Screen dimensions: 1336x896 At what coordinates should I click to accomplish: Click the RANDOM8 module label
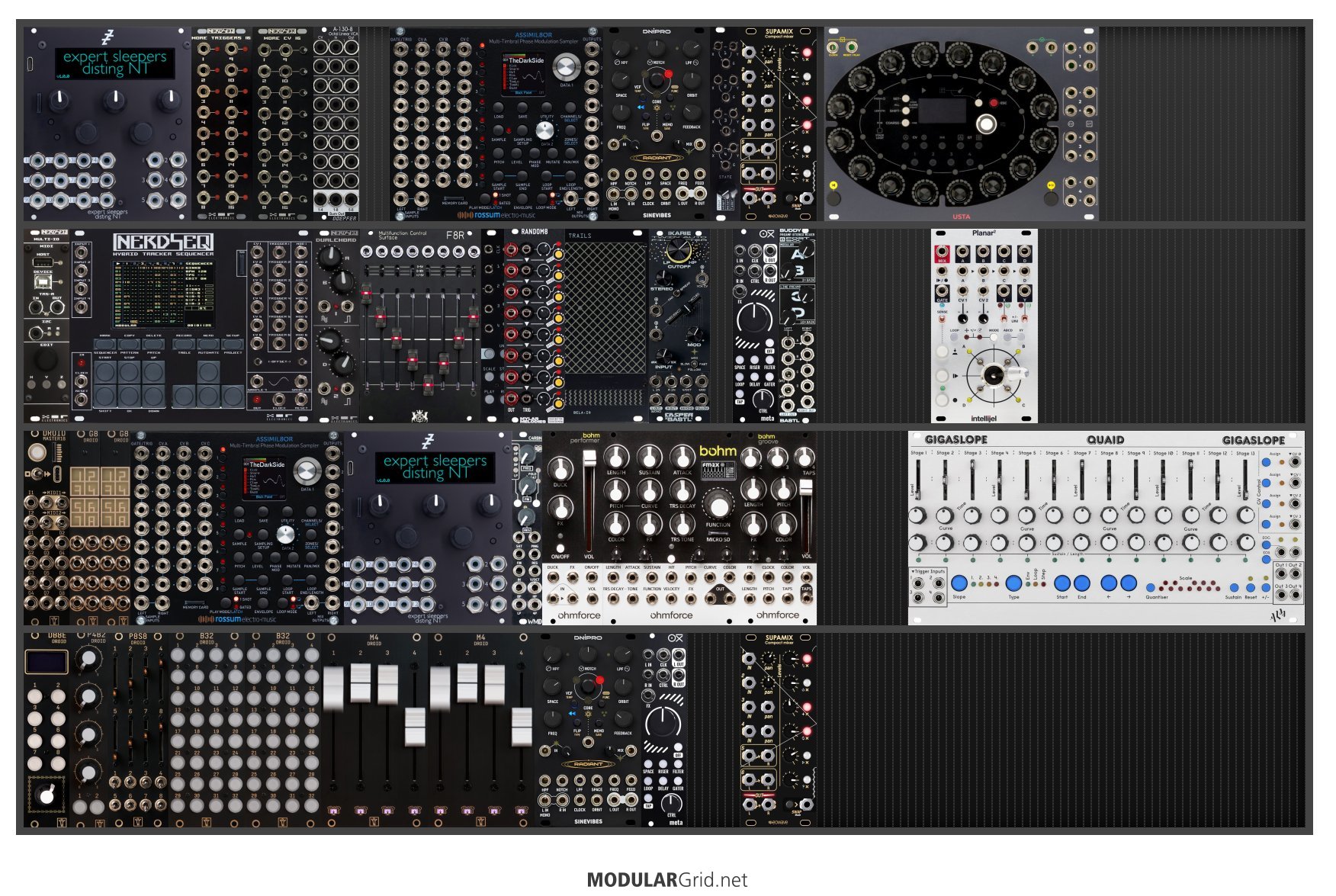click(534, 232)
